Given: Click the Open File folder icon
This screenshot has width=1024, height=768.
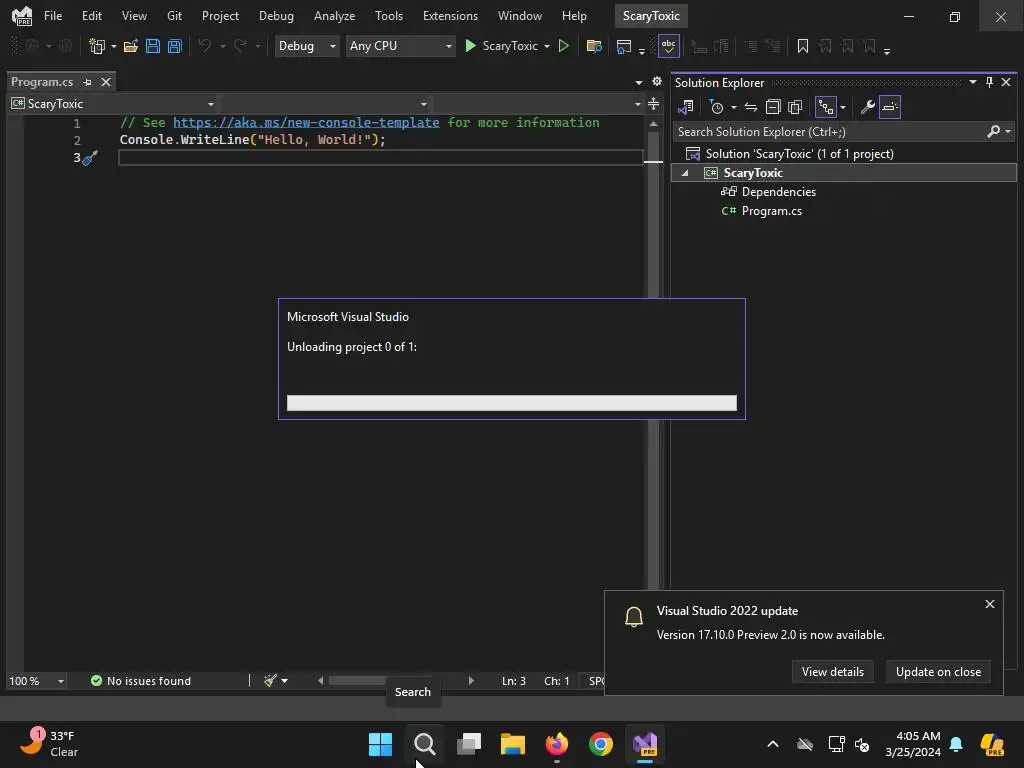Looking at the screenshot, I should click(x=131, y=46).
